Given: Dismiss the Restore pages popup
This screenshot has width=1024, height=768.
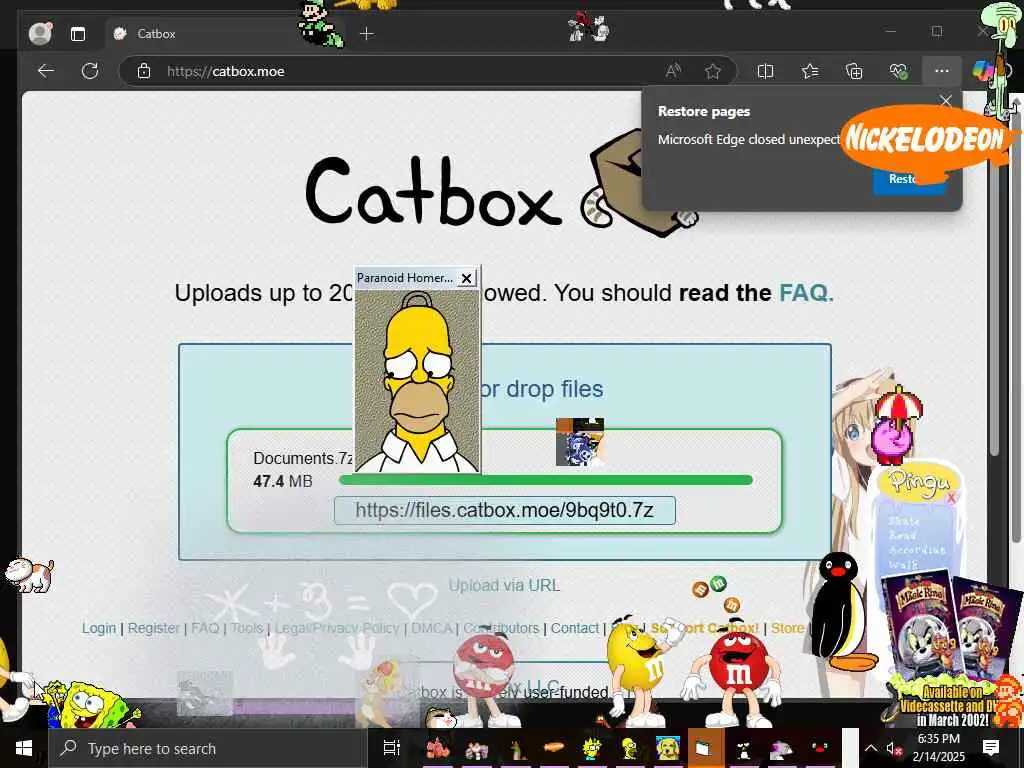Looking at the screenshot, I should (x=946, y=101).
